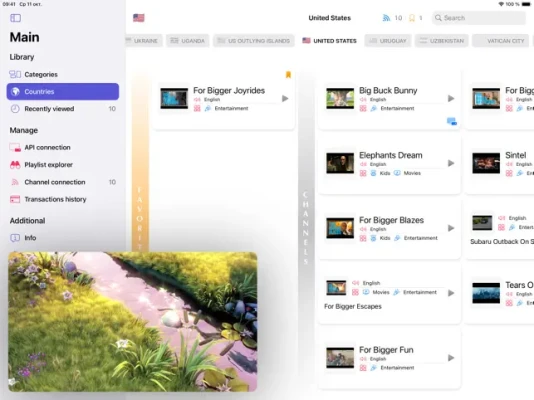Open Sintel thumbnail
This screenshot has height=400, width=534.
486,163
